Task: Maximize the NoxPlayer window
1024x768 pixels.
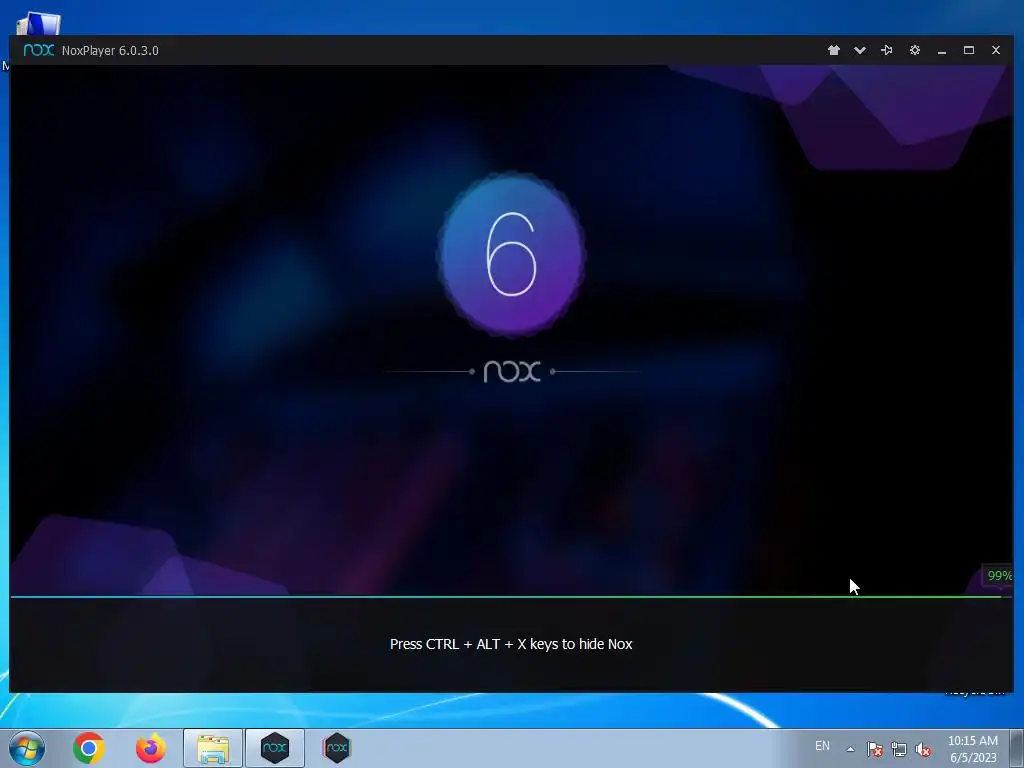Action: [x=968, y=50]
